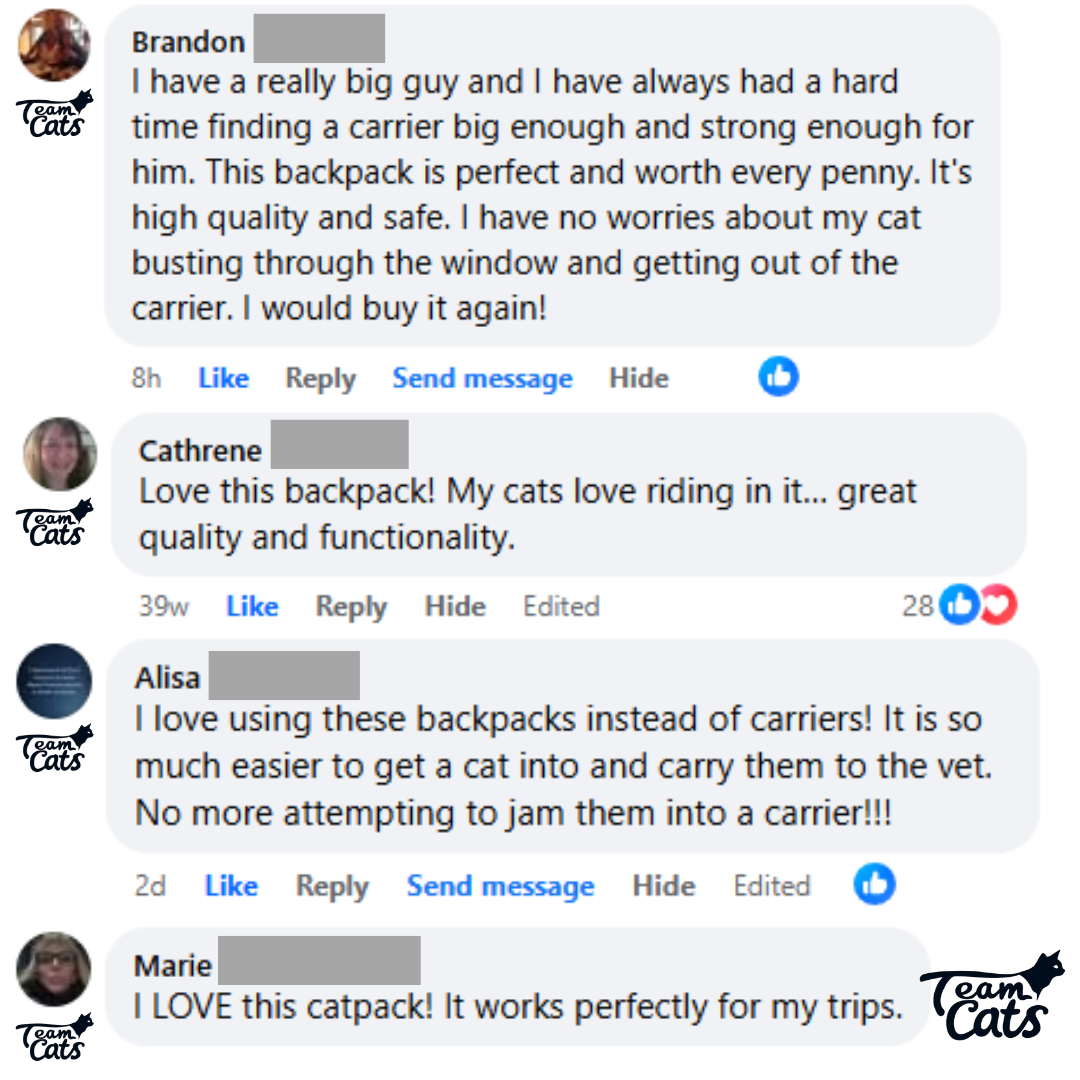View edit history of Alisa's comment

pyautogui.click(x=772, y=886)
